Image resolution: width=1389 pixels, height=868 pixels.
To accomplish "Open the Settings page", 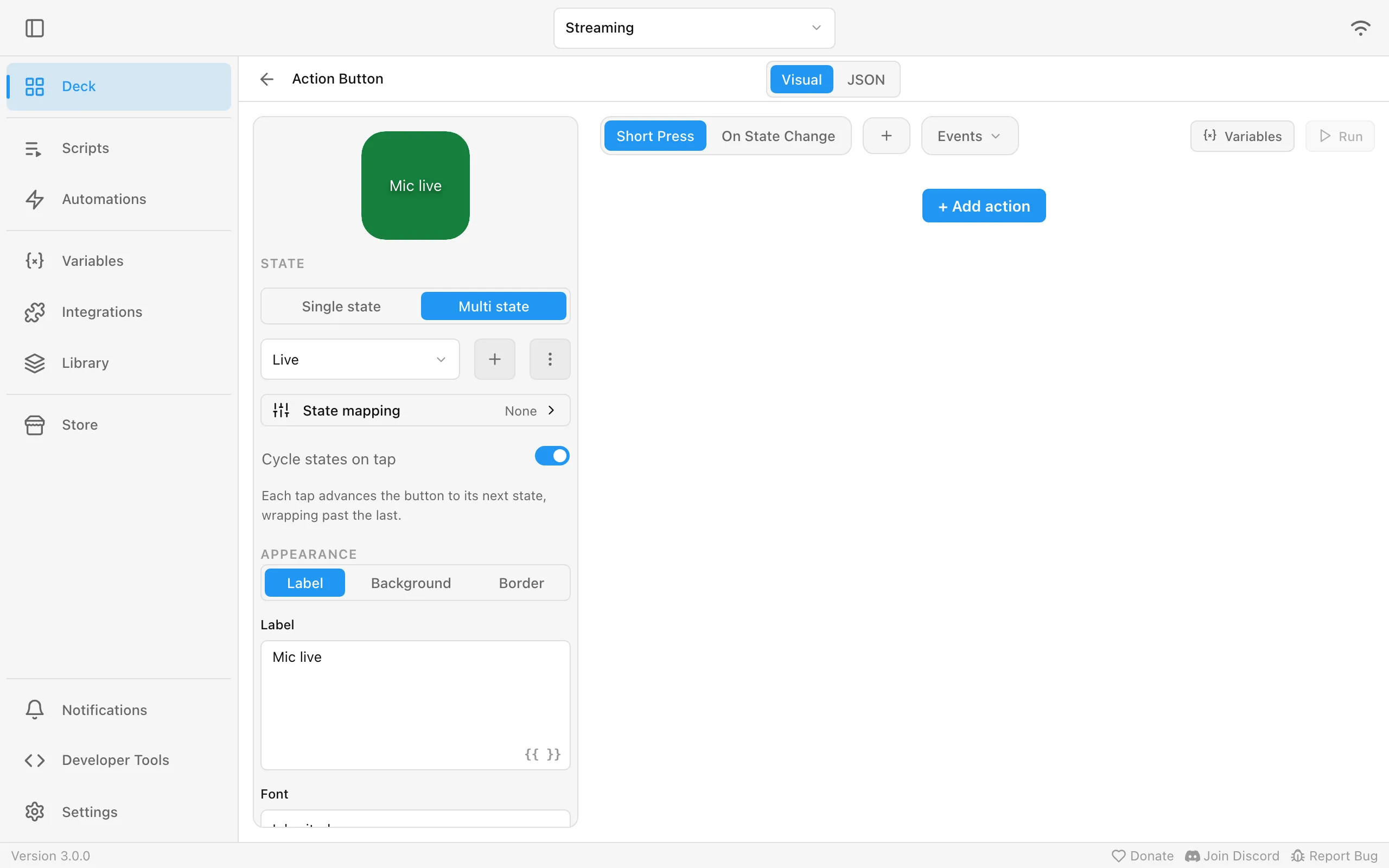I will [x=119, y=812].
